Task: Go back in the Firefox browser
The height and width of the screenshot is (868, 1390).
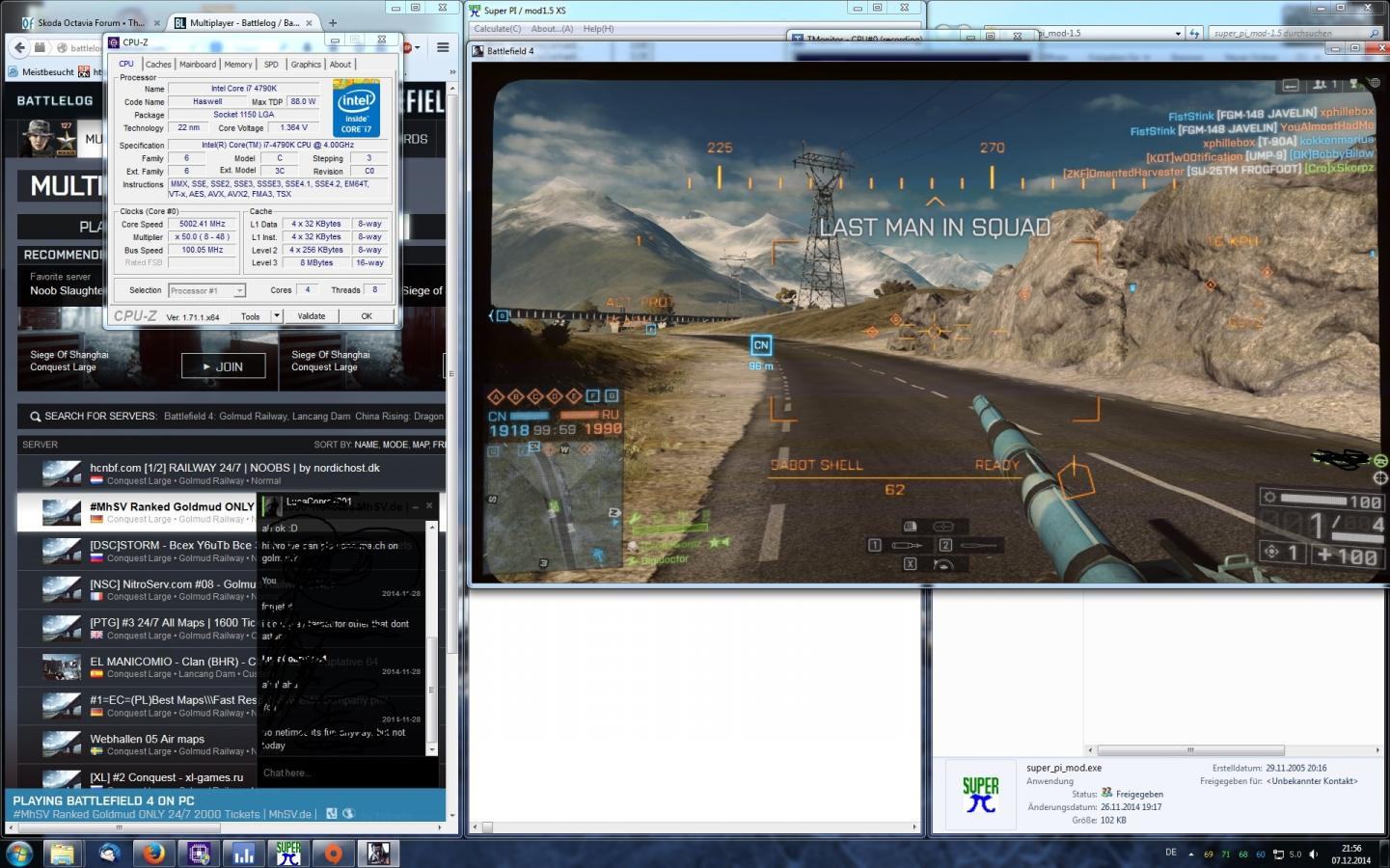Action: 18,47
